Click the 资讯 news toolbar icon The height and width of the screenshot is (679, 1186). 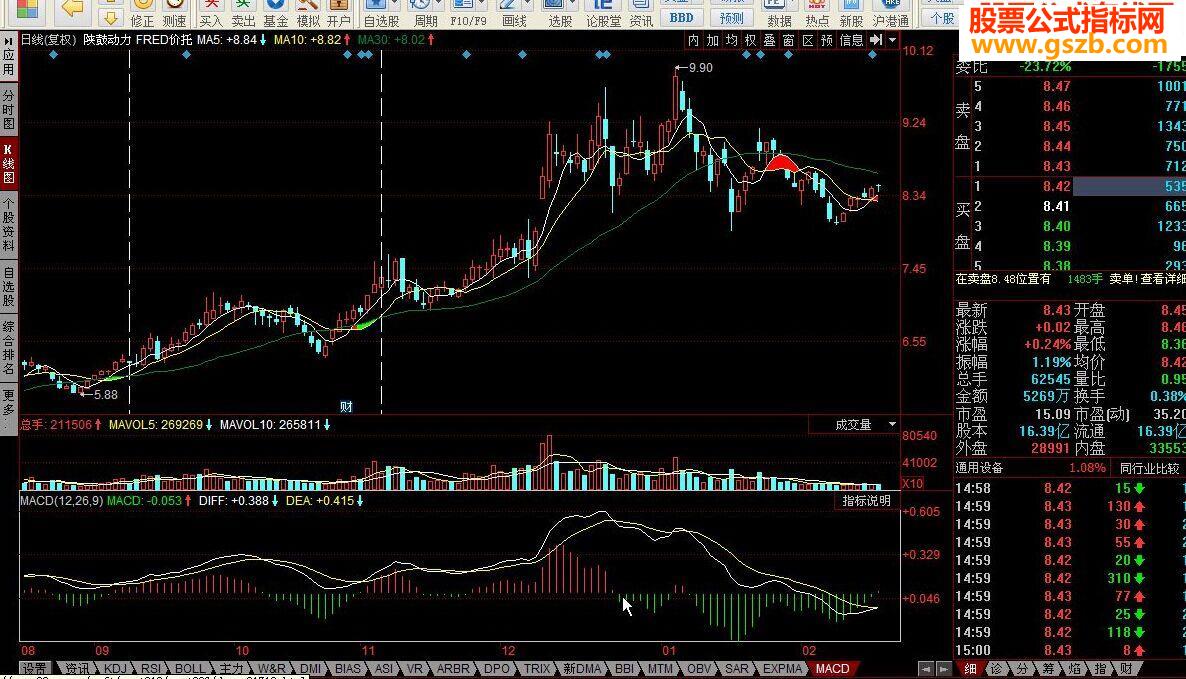click(641, 14)
